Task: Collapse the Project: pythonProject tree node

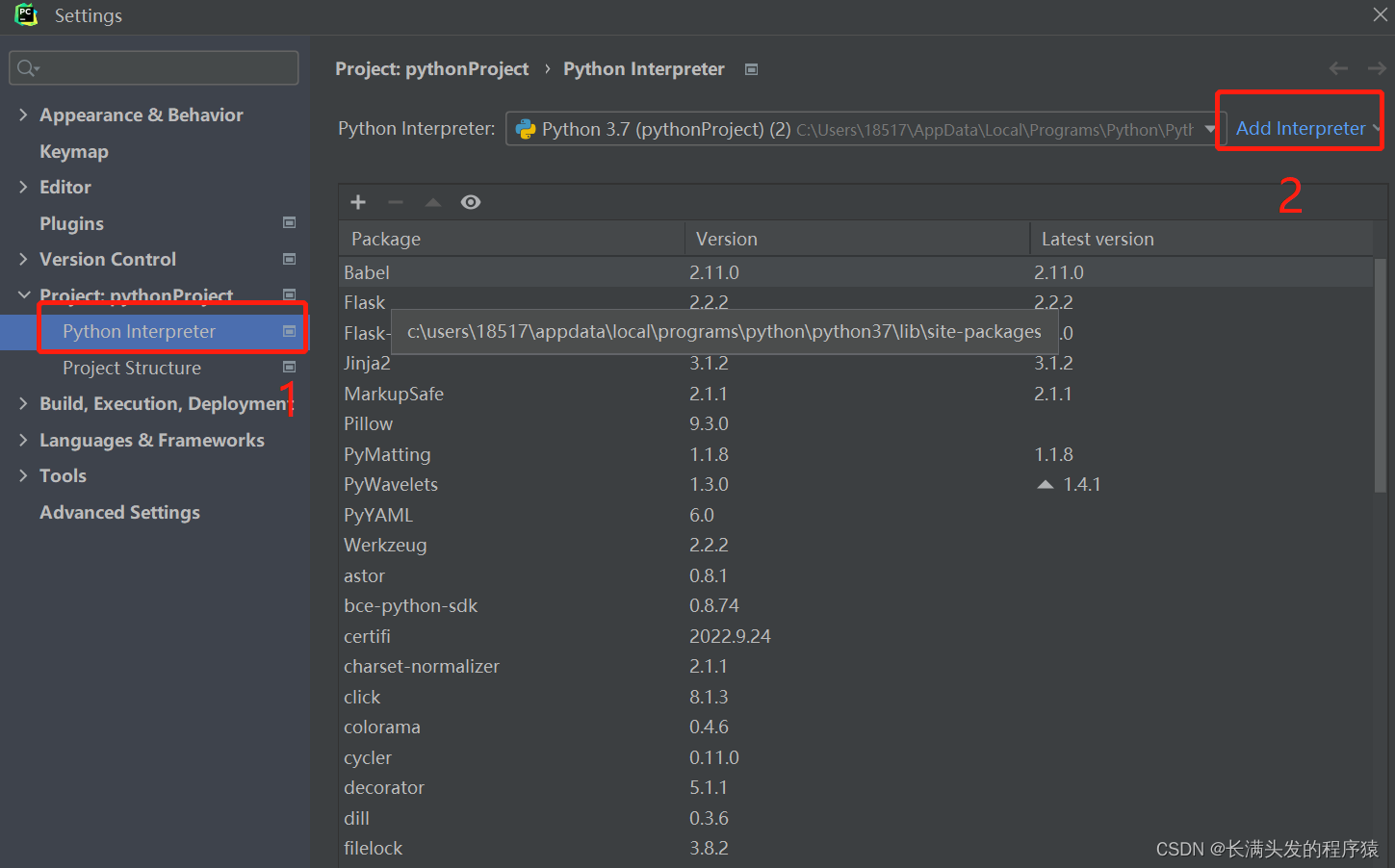Action: (23, 295)
